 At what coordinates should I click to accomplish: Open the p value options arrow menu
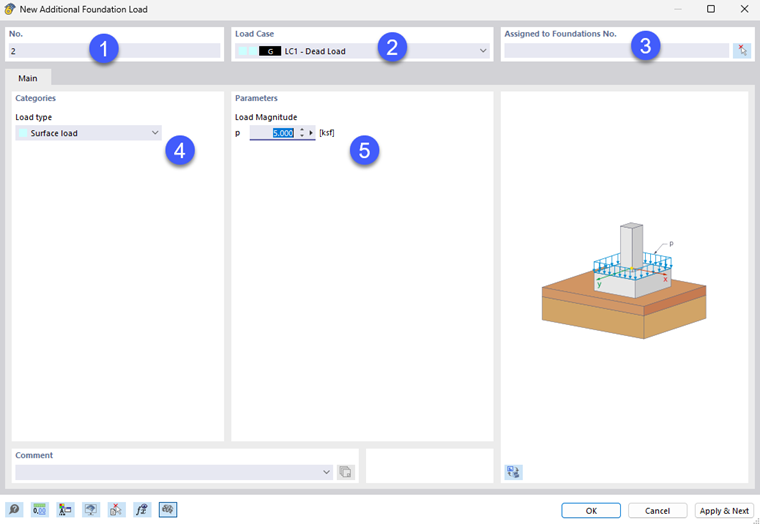point(311,133)
